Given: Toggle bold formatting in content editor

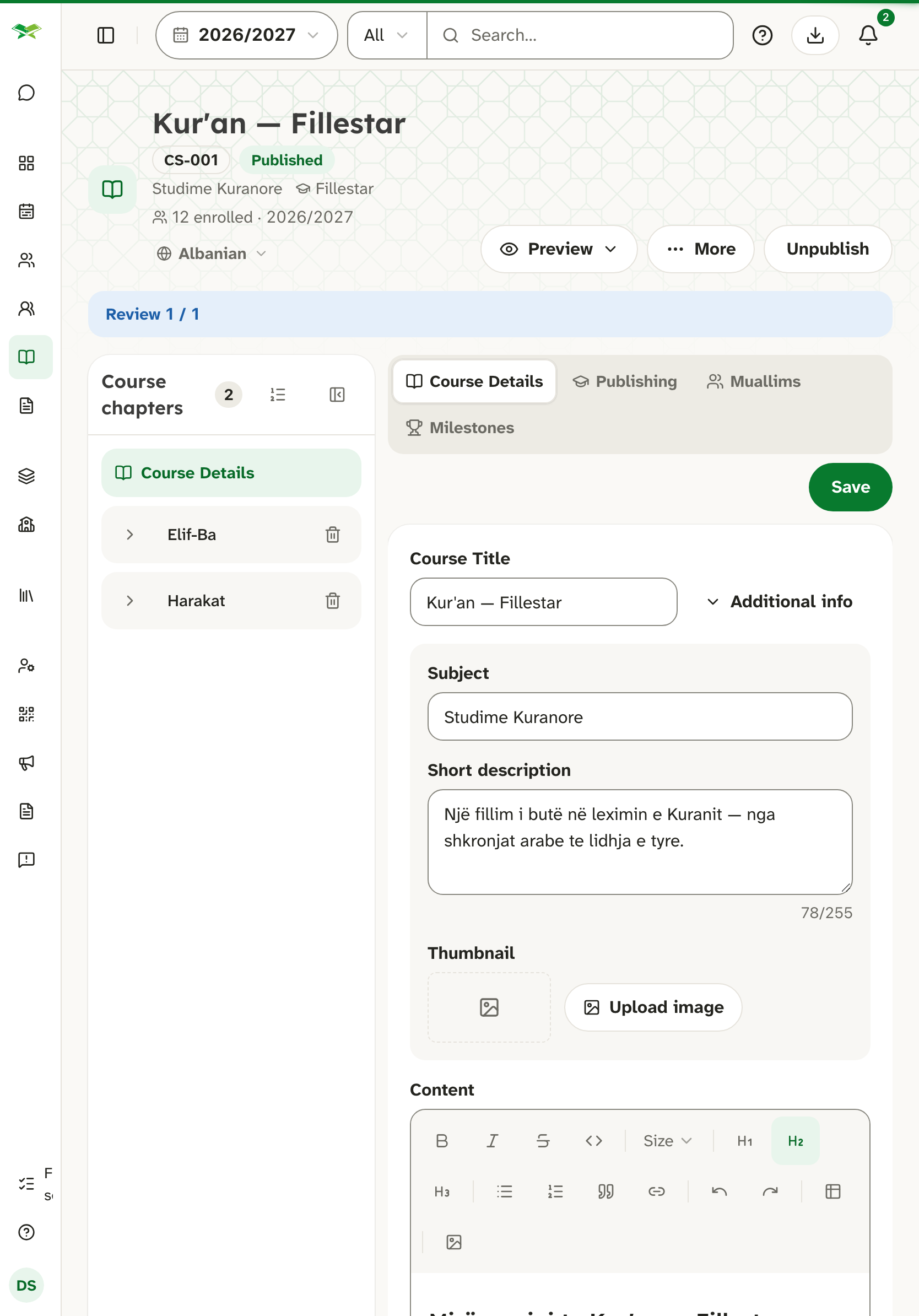Looking at the screenshot, I should [x=442, y=1141].
